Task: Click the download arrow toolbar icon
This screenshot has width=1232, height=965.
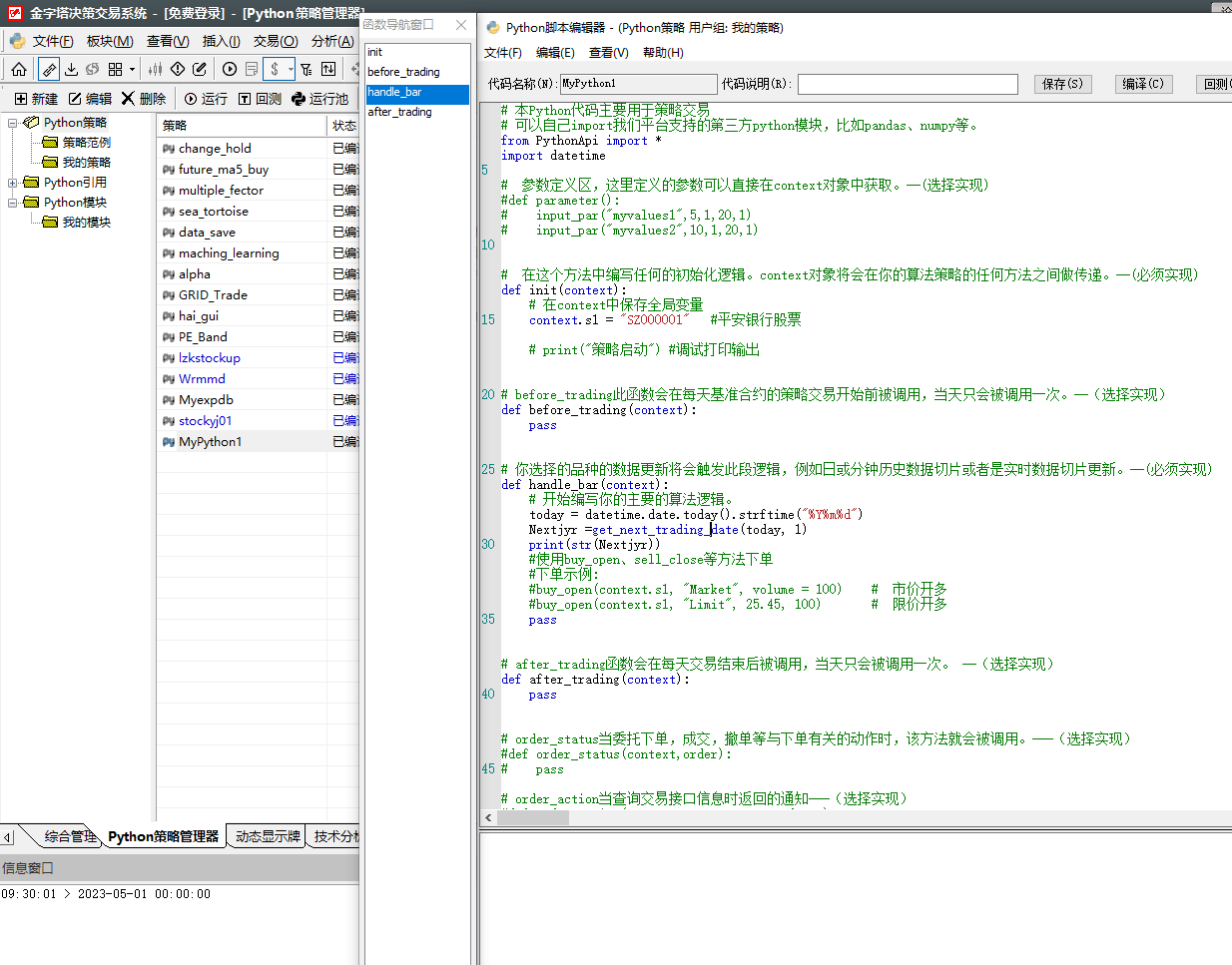Action: [x=71, y=69]
